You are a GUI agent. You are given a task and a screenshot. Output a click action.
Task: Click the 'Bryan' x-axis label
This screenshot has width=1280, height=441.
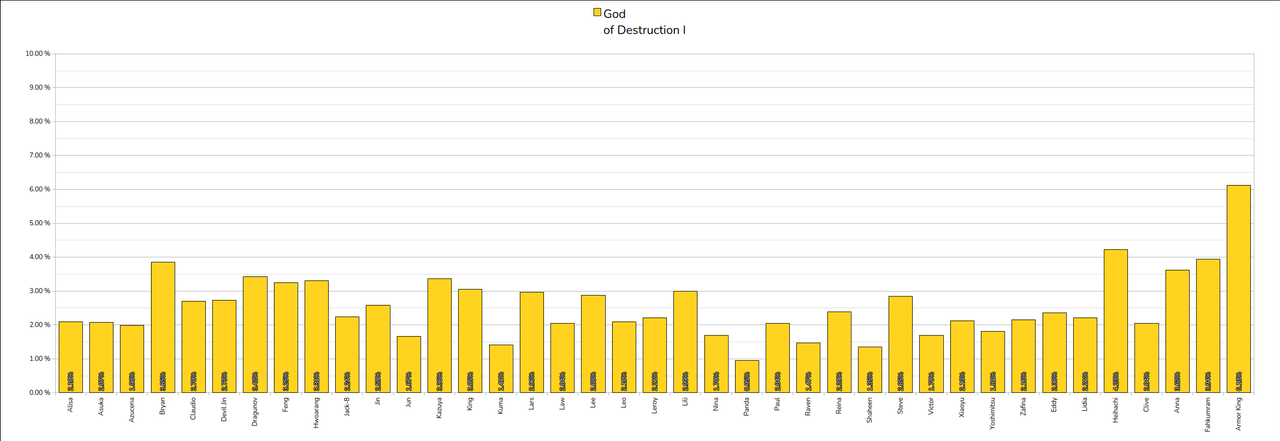(163, 405)
